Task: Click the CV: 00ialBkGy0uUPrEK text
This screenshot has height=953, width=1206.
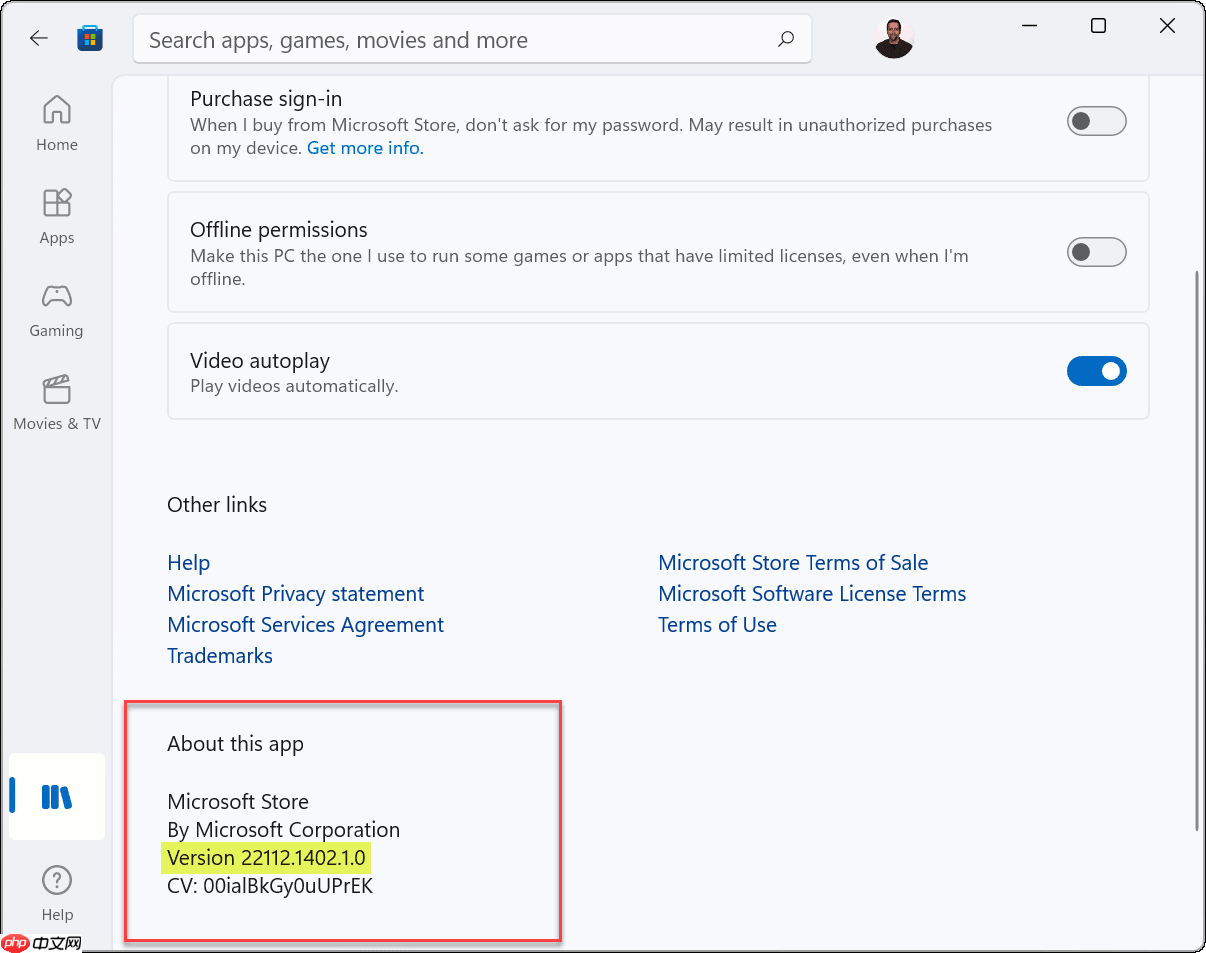Action: (x=270, y=886)
